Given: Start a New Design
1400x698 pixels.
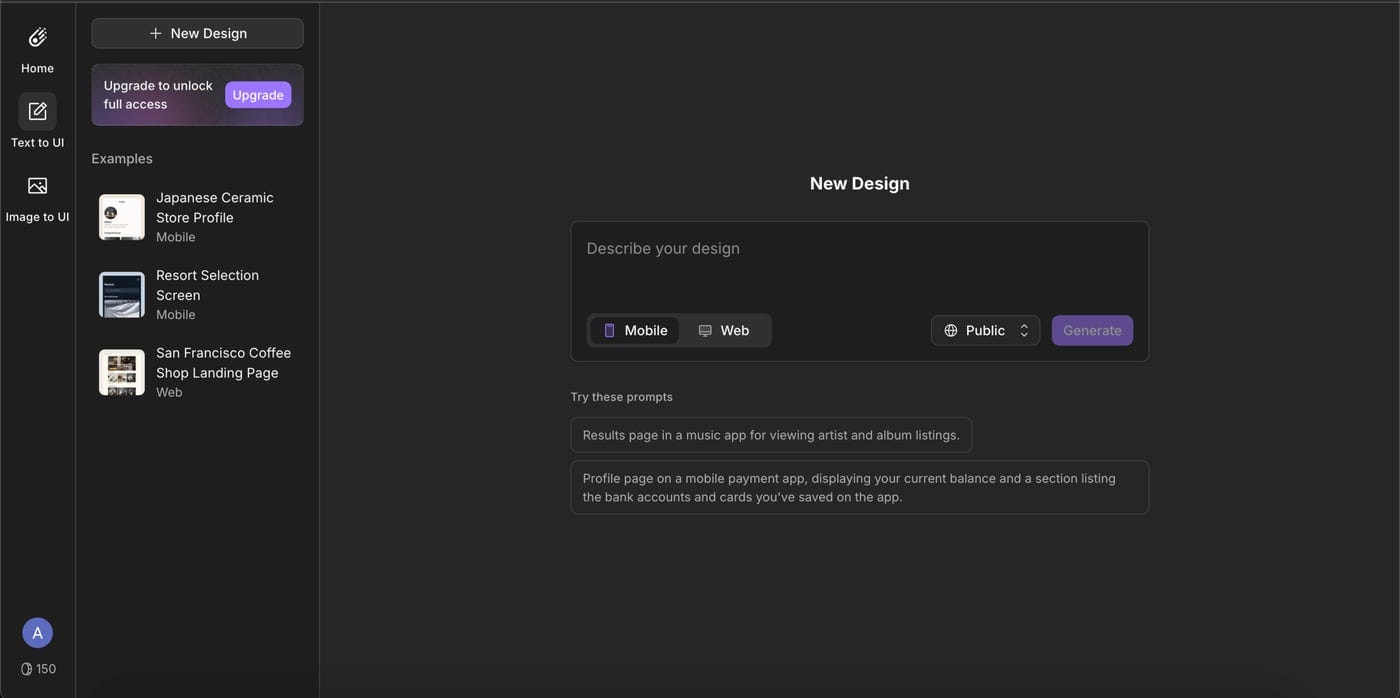Looking at the screenshot, I should coord(197,32).
